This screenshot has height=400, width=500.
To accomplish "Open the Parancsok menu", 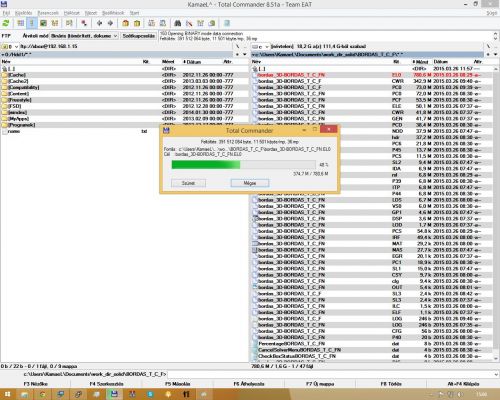I will (48, 13).
